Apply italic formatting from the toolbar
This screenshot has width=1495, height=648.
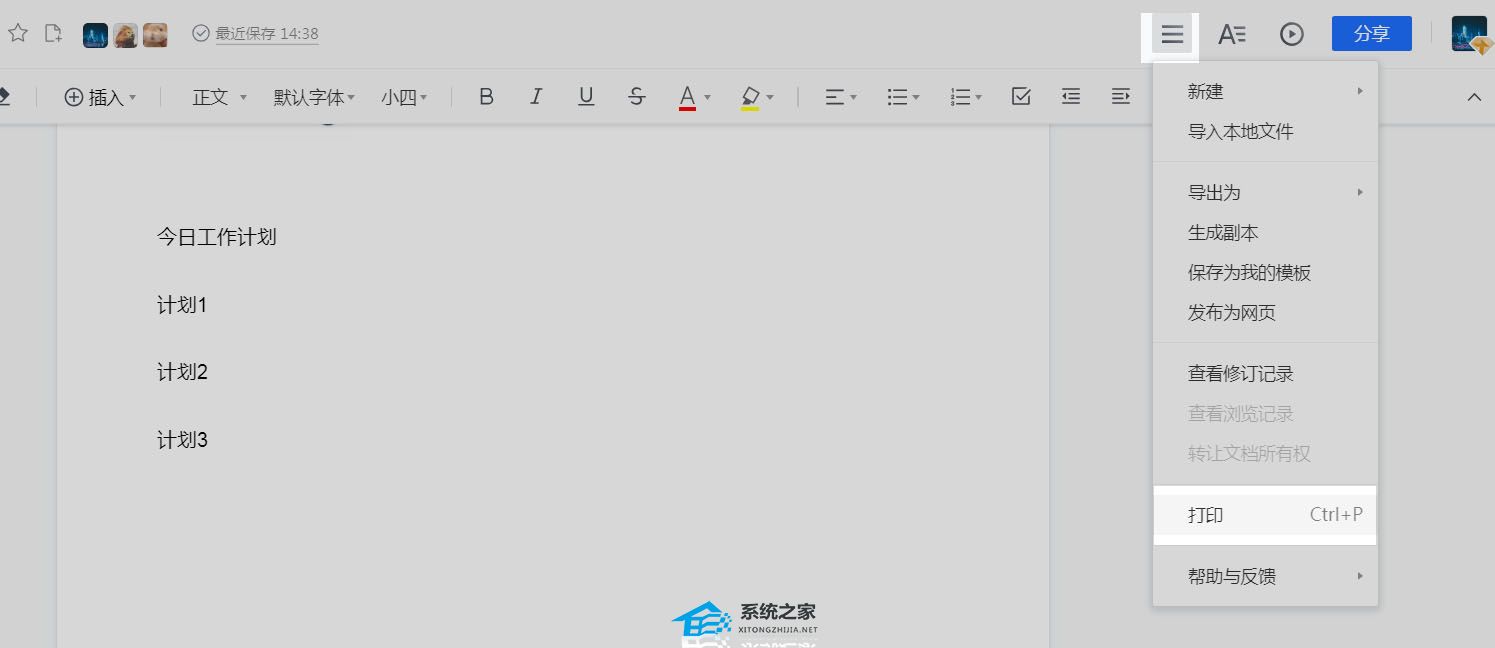(536, 97)
